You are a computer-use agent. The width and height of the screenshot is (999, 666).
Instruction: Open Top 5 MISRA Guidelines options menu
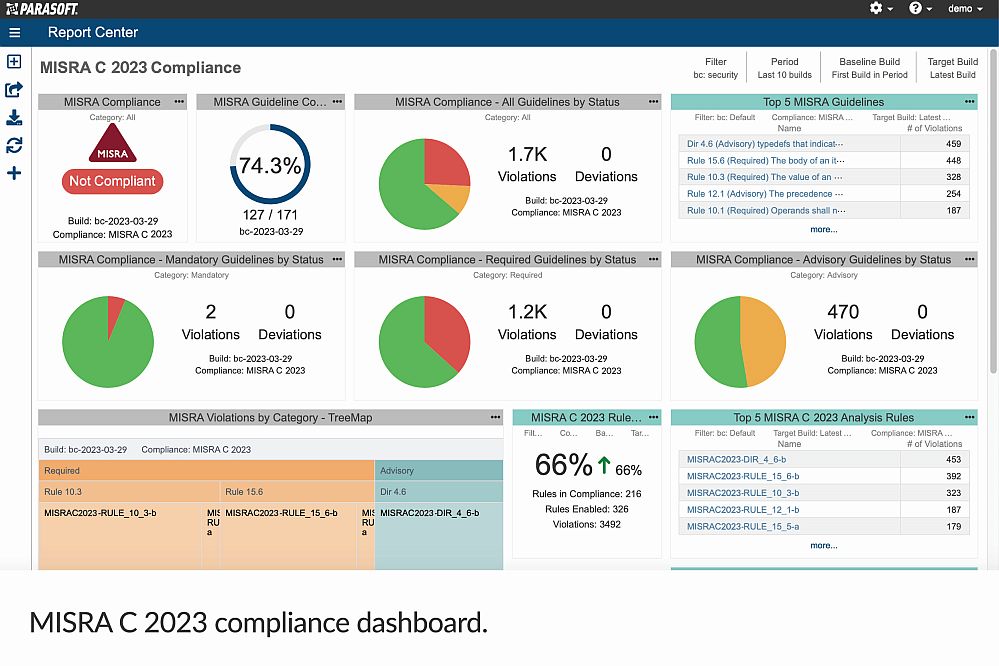969,102
